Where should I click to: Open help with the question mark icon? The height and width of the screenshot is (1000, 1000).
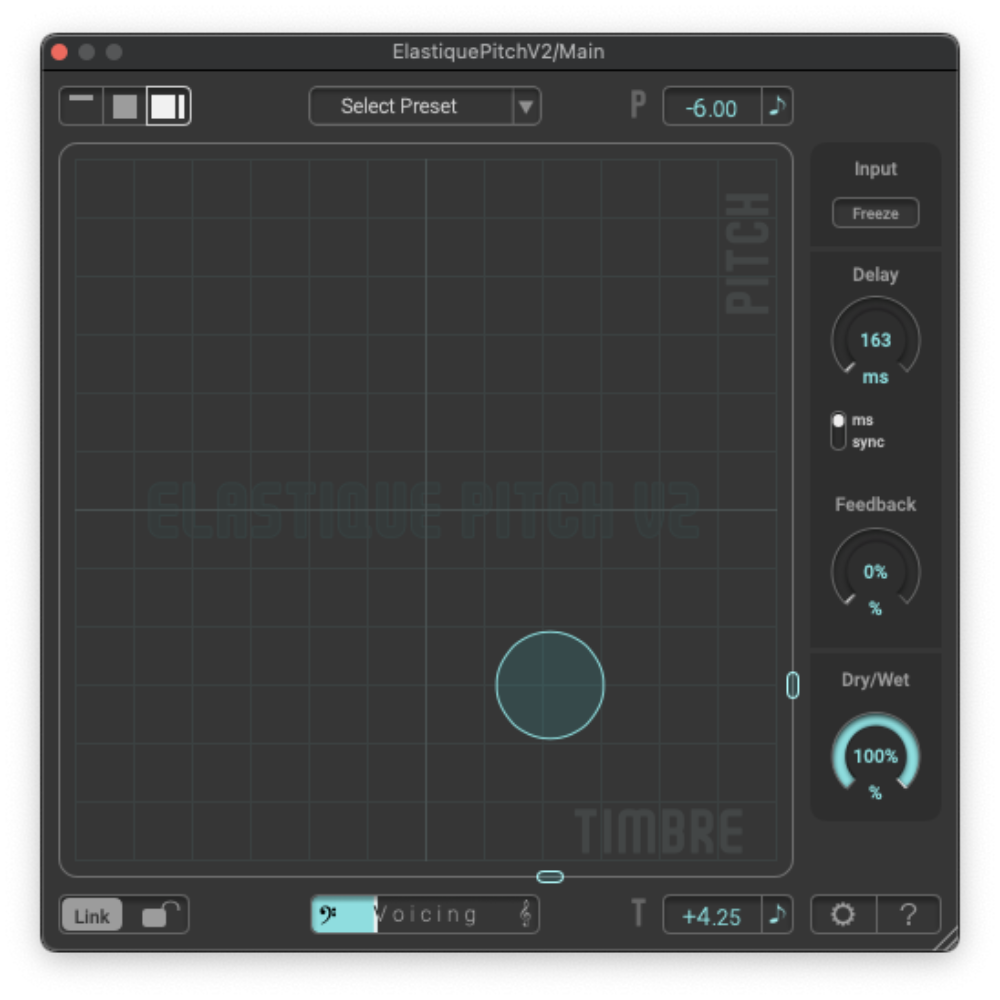(x=908, y=915)
